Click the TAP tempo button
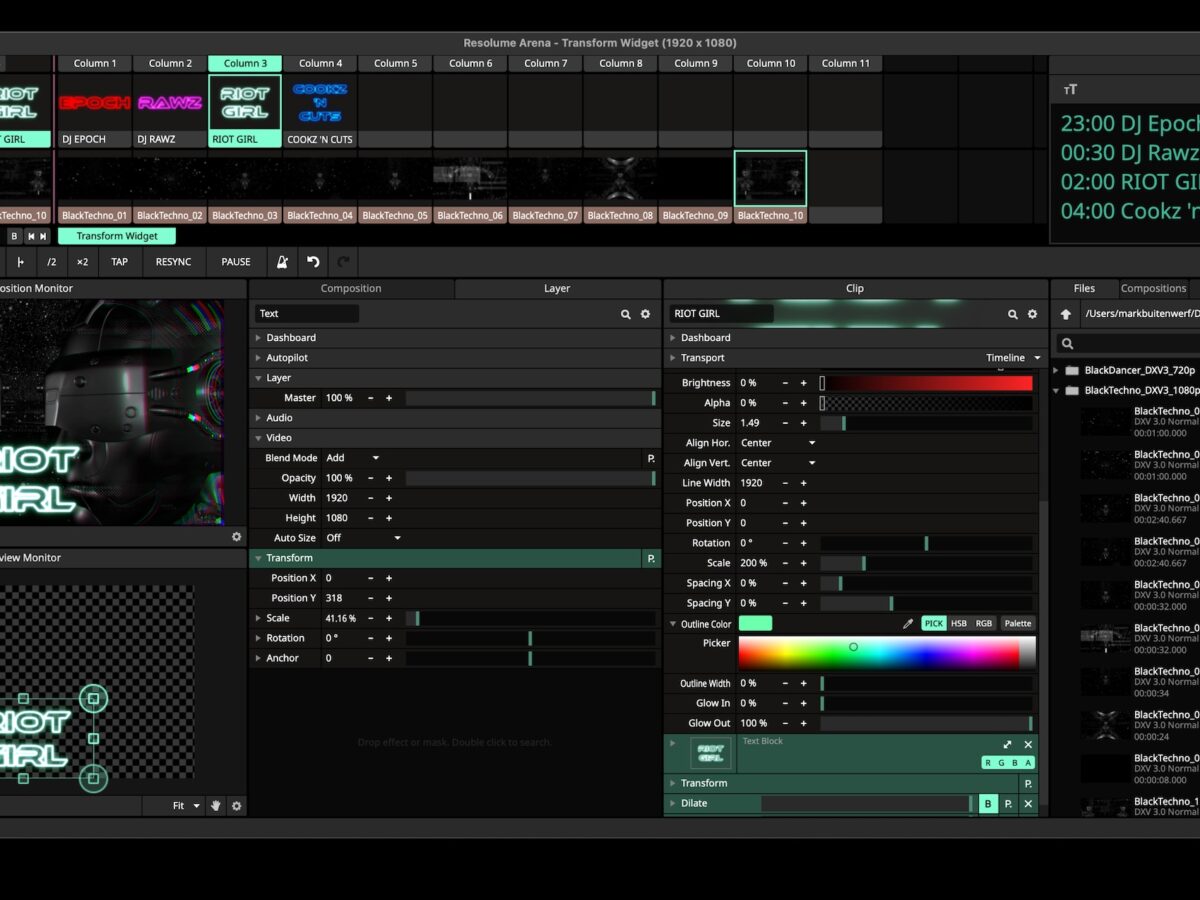This screenshot has width=1200, height=900. 119,262
